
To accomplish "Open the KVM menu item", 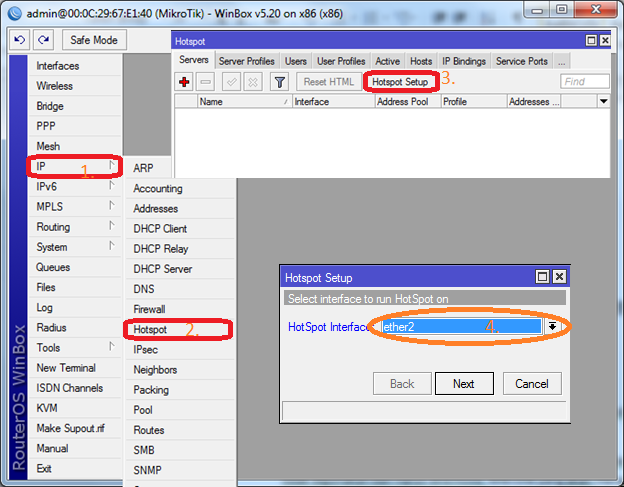I will click(75, 408).
